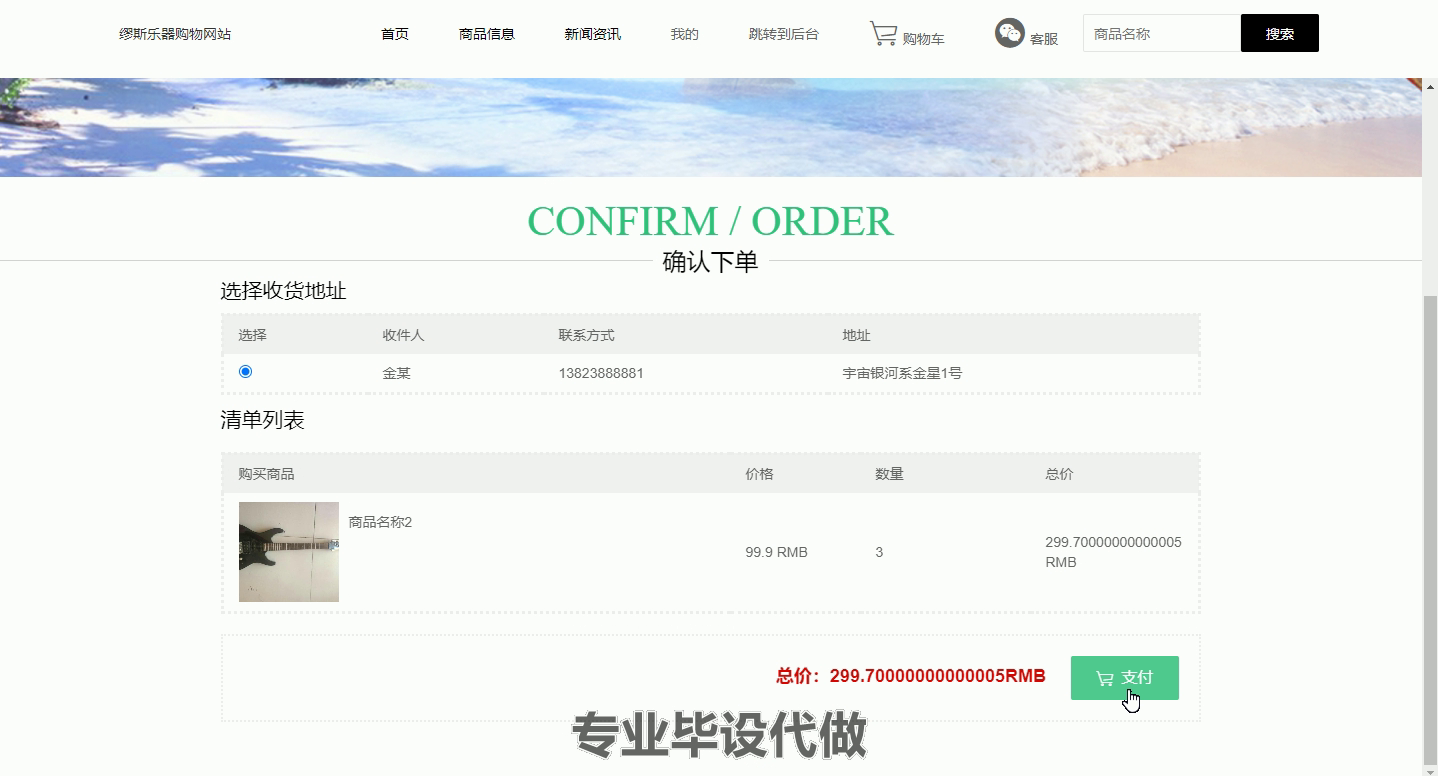This screenshot has width=1438, height=776.
Task: Click the row subtotal 299.70000000000005 RMB
Action: point(1113,552)
